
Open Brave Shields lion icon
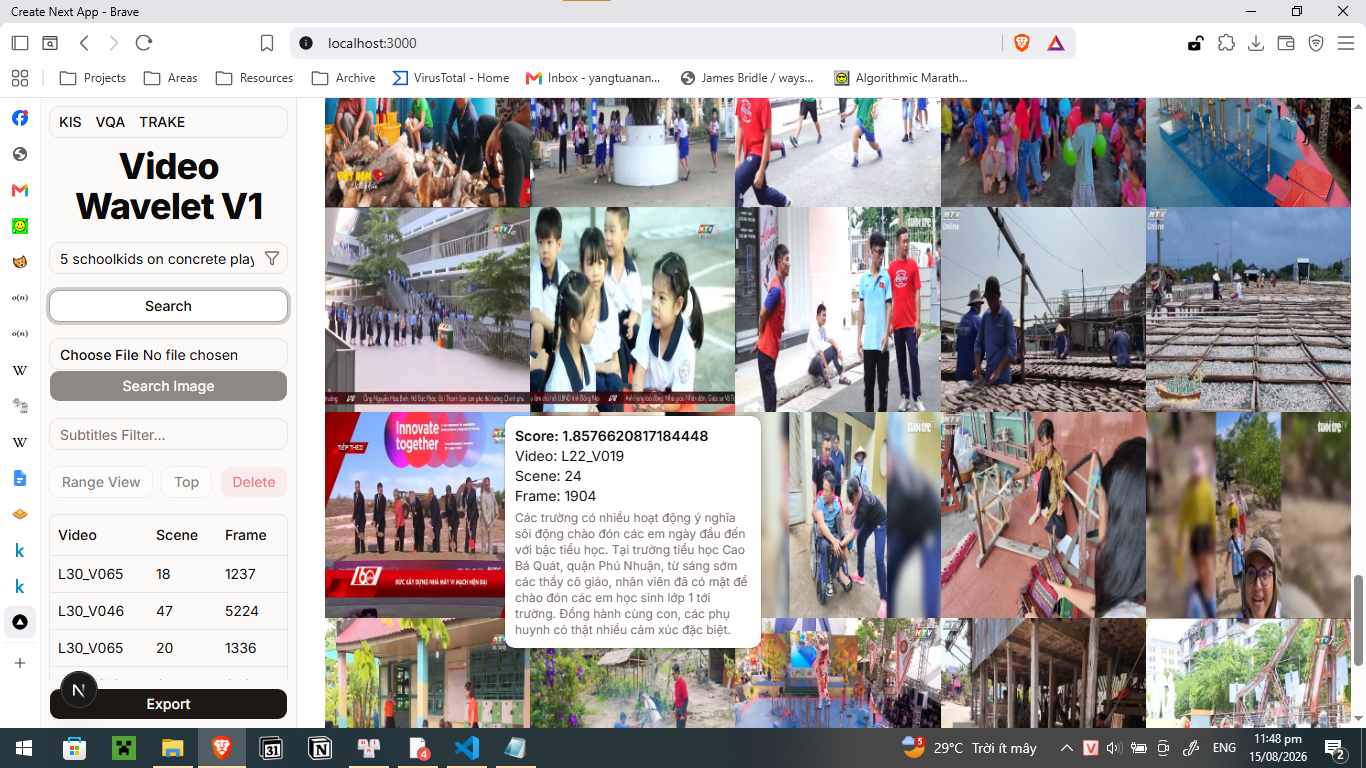(1022, 43)
